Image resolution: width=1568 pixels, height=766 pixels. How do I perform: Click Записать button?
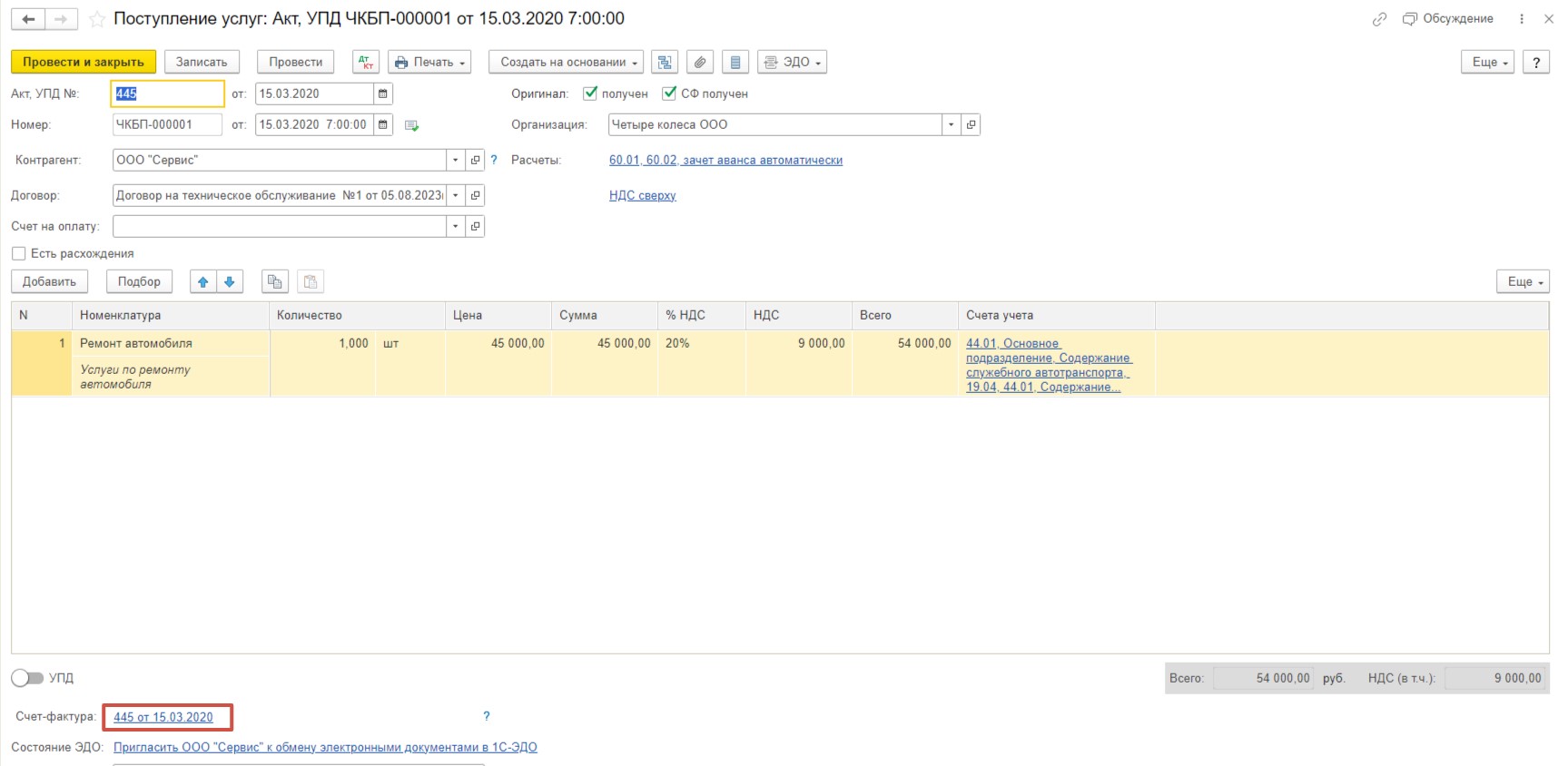pyautogui.click(x=202, y=62)
